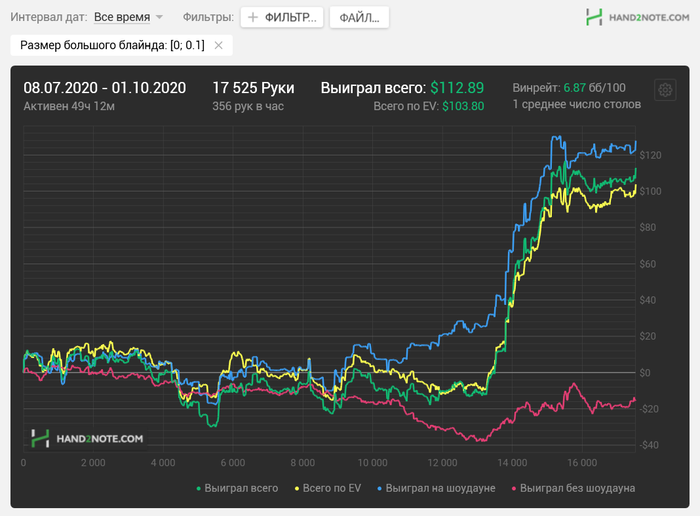Image resolution: width=700 pixels, height=516 pixels.
Task: Click the Всего по EV $103.80 value
Action: point(428,105)
